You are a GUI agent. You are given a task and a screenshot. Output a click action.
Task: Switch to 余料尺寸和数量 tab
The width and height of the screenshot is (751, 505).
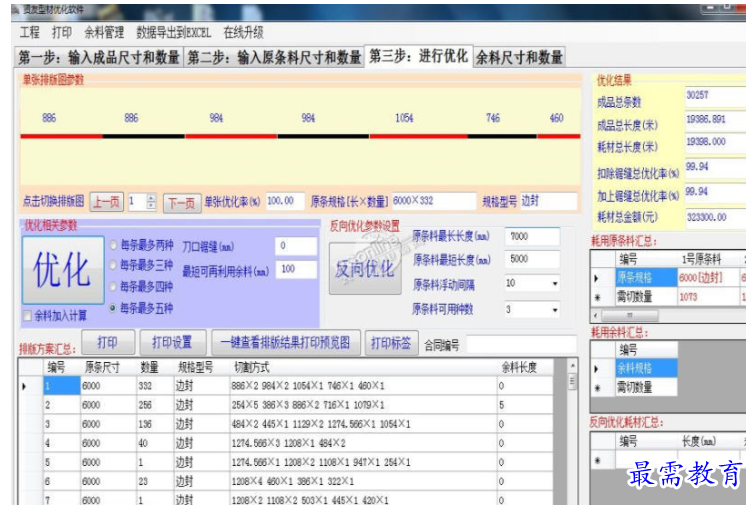pyautogui.click(x=519, y=57)
